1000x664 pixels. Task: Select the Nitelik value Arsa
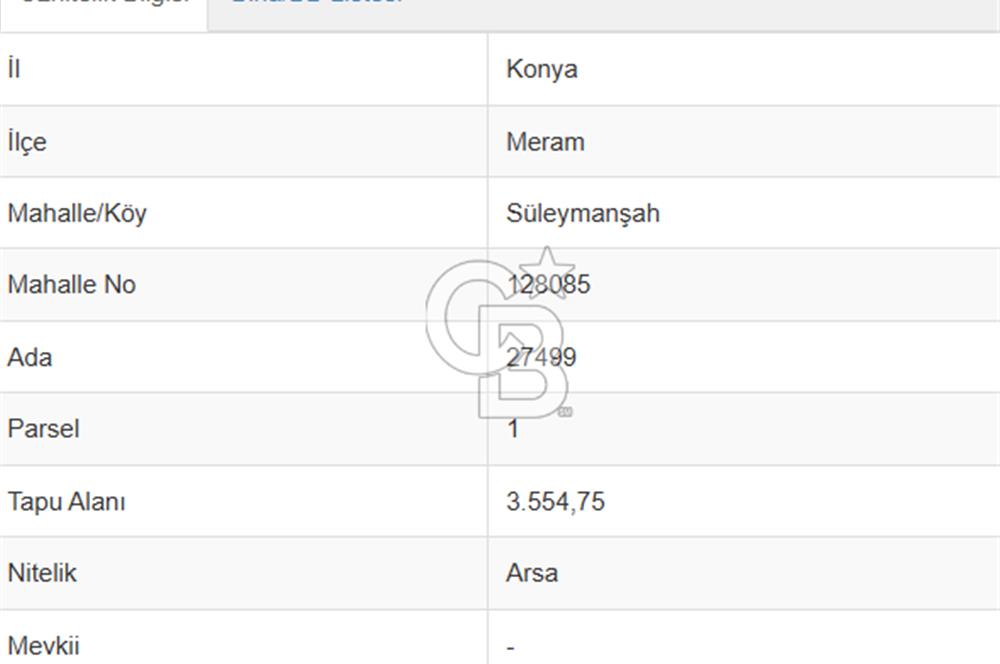532,573
